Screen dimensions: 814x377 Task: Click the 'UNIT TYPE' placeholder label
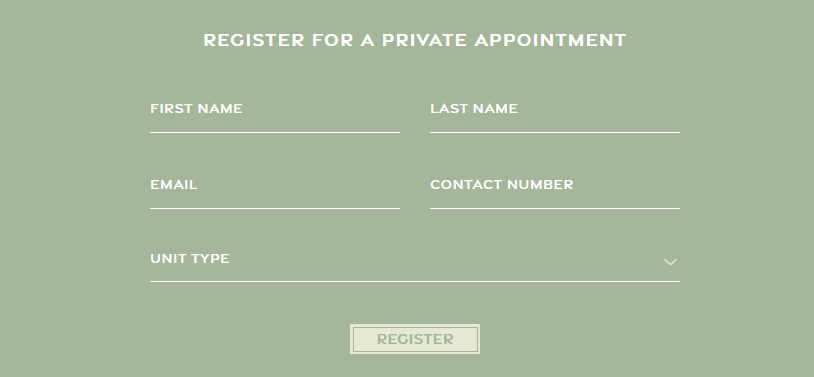[189, 259]
